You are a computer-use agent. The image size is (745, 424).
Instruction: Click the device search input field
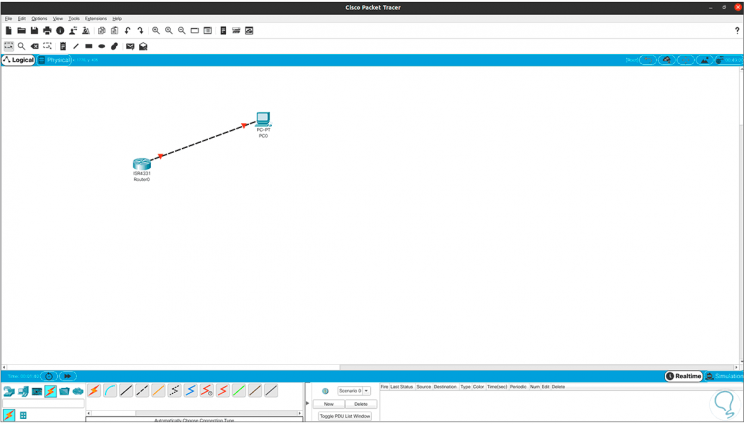point(43,404)
